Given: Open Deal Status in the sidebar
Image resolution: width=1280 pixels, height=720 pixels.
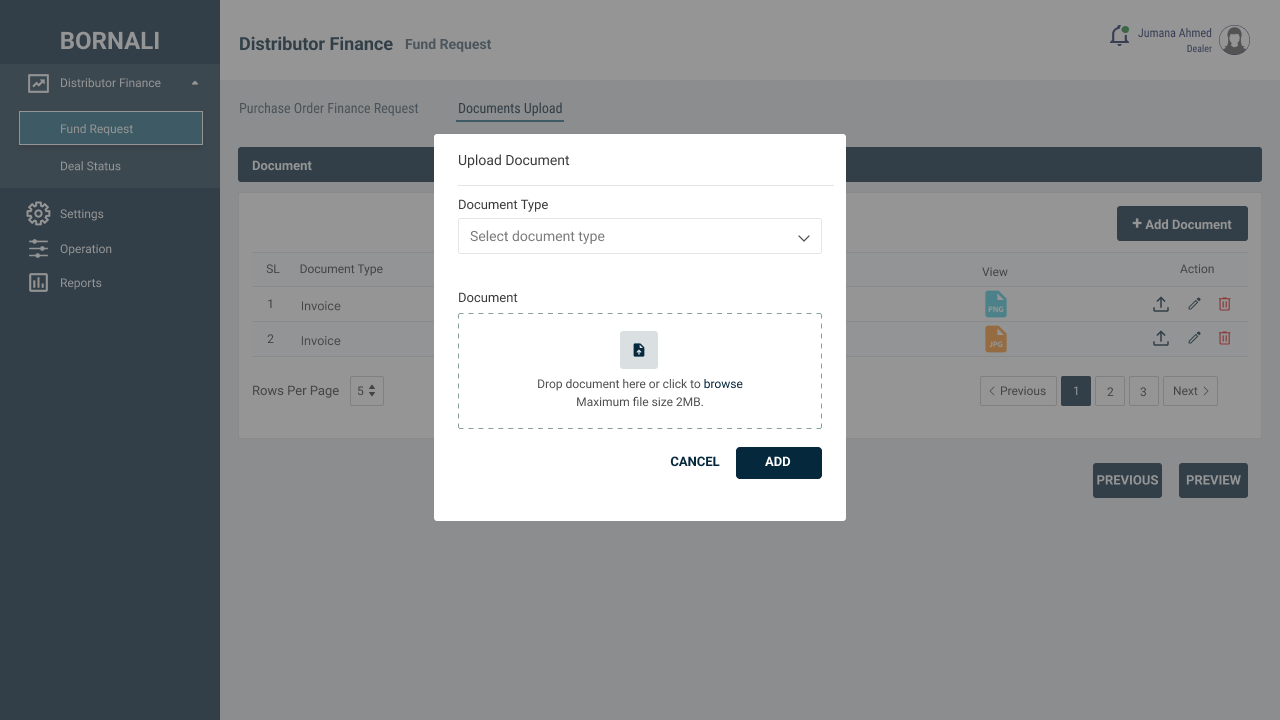Looking at the screenshot, I should [90, 166].
